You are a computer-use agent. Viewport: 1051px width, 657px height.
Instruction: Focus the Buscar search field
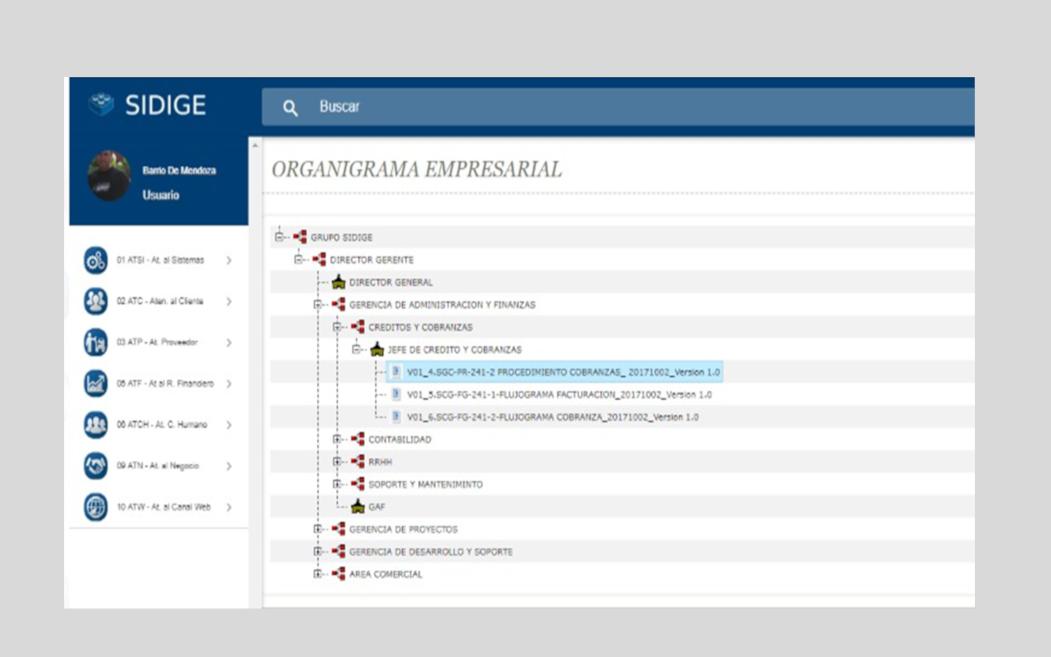[618, 107]
